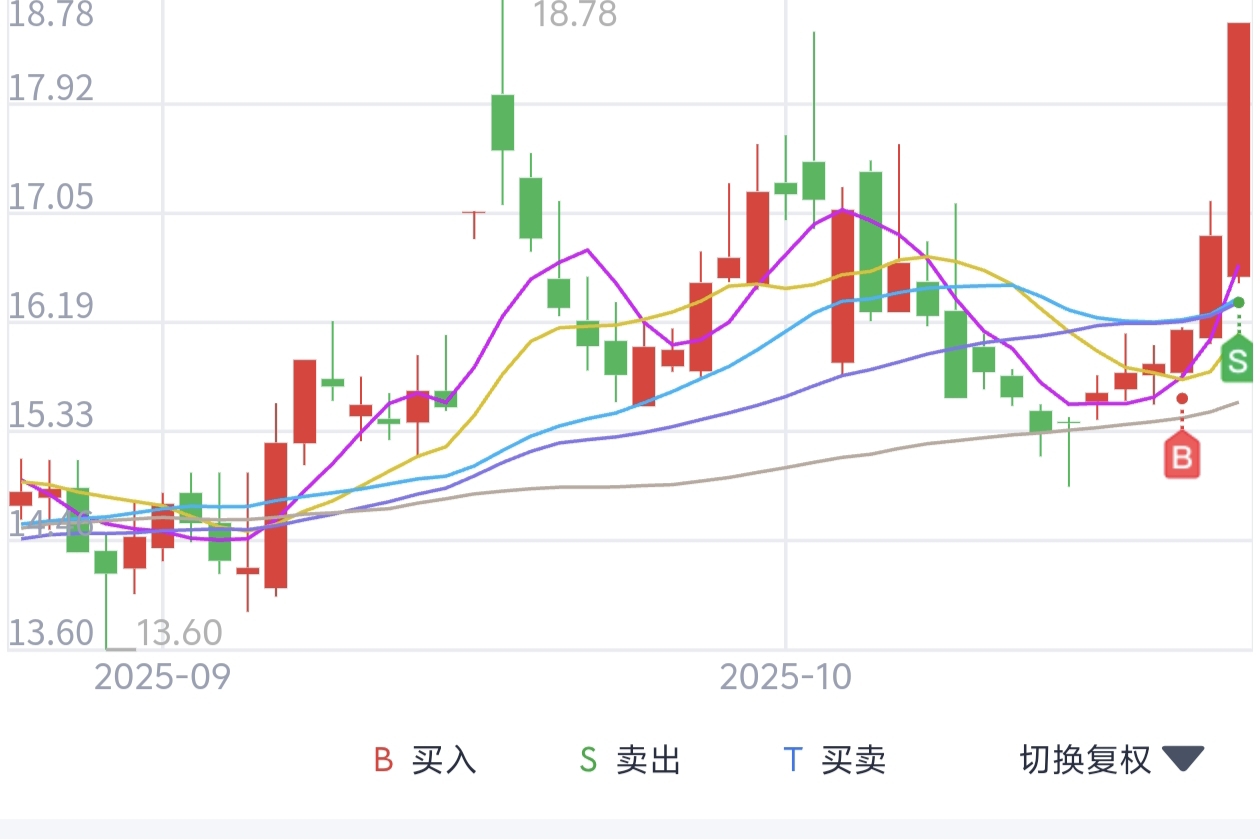Click the 切换复权 text label
1260x840 pixels.
(x=1085, y=760)
